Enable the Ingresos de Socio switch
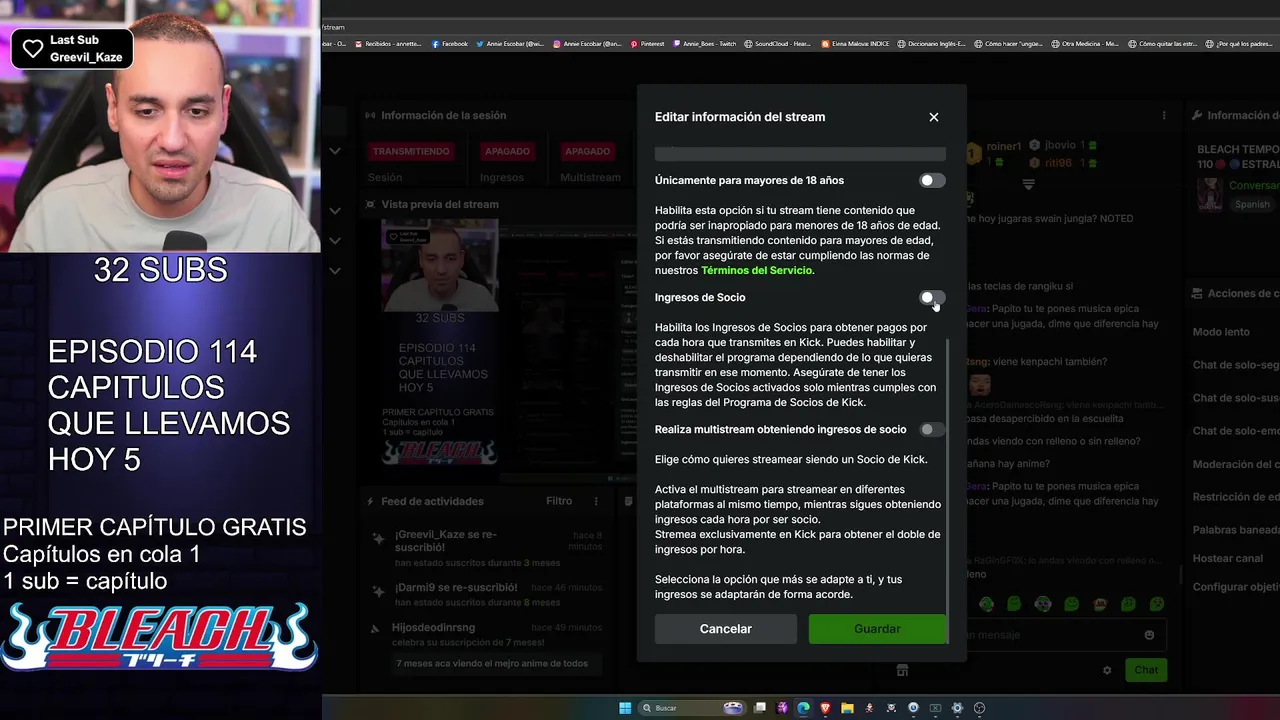The width and height of the screenshot is (1280, 720). pyautogui.click(x=932, y=298)
